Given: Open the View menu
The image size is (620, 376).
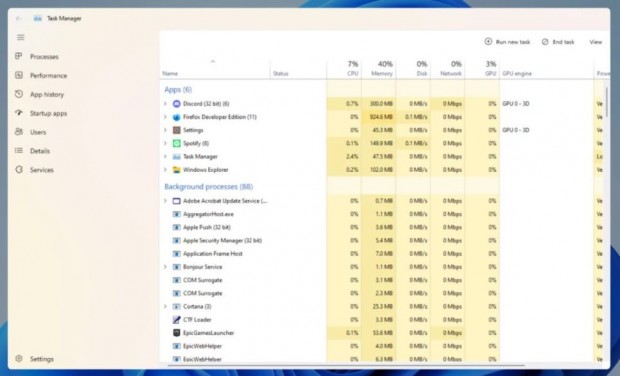Looking at the screenshot, I should point(595,42).
